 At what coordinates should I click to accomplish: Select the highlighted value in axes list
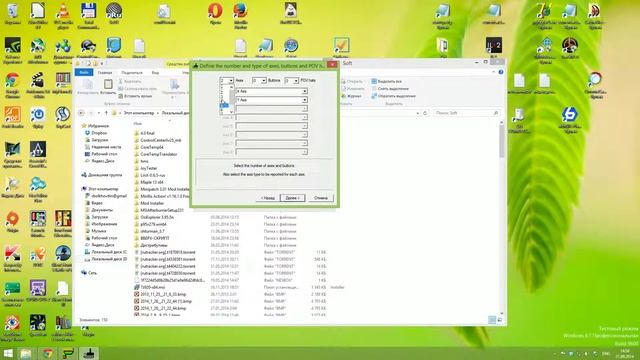(x=224, y=105)
